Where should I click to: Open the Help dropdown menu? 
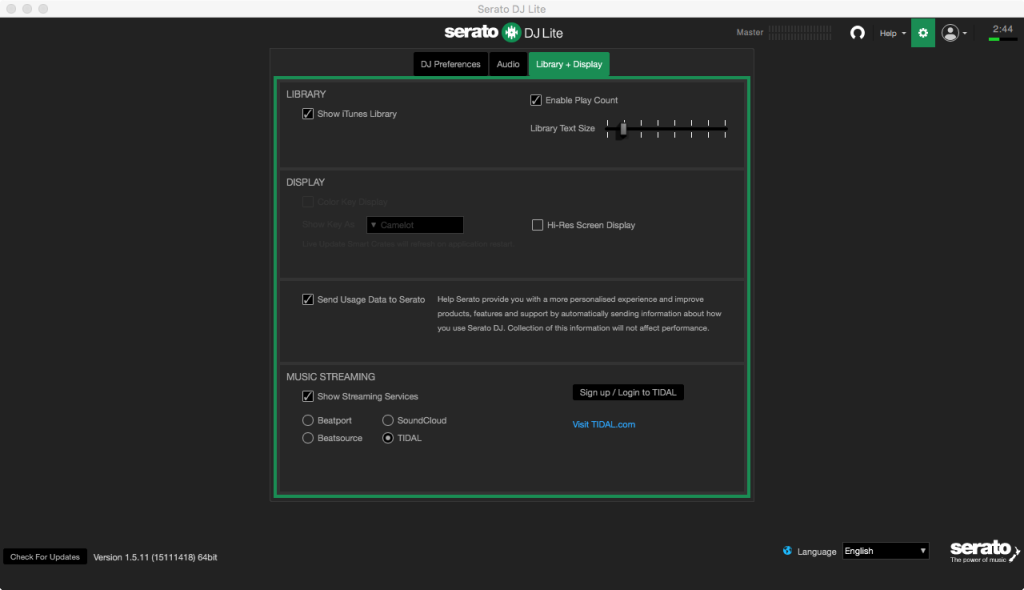pos(892,33)
